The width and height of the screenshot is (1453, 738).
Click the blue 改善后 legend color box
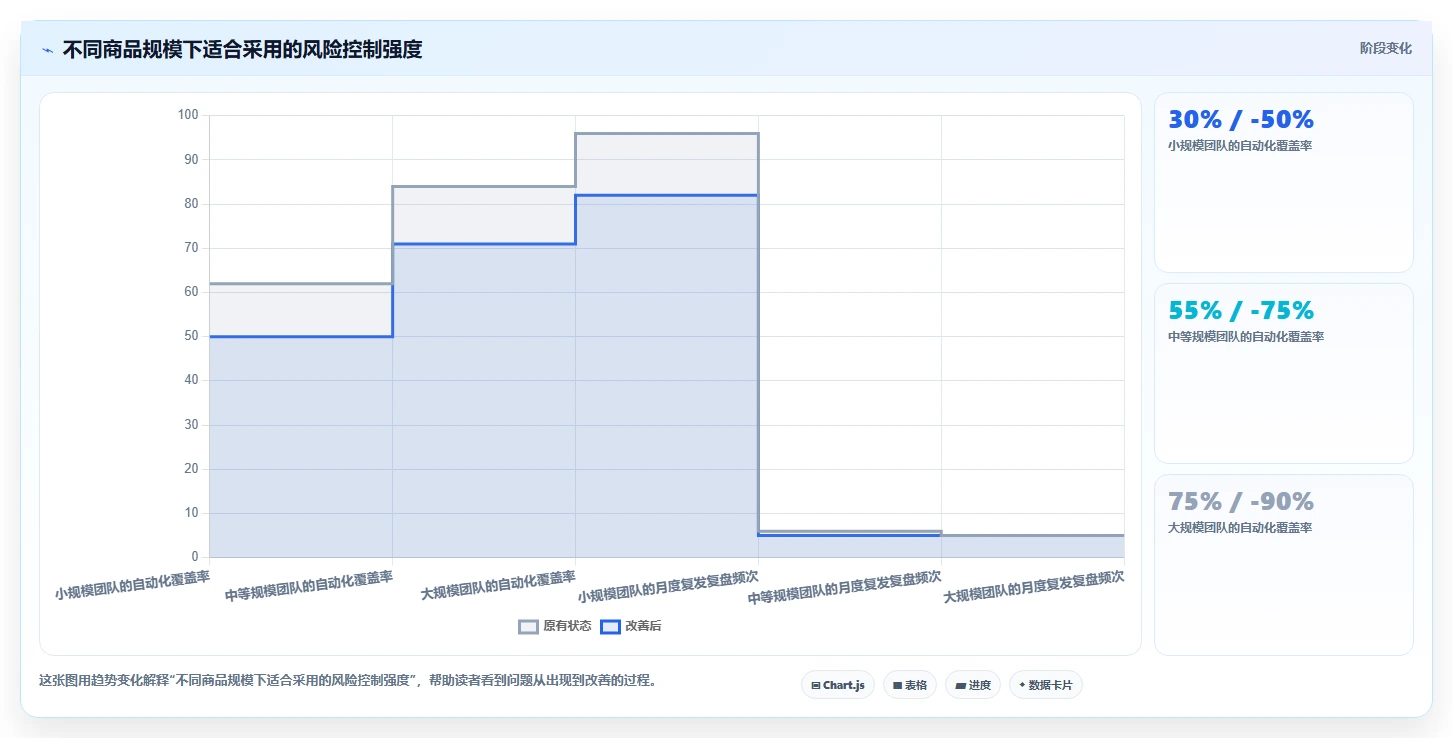(x=610, y=627)
